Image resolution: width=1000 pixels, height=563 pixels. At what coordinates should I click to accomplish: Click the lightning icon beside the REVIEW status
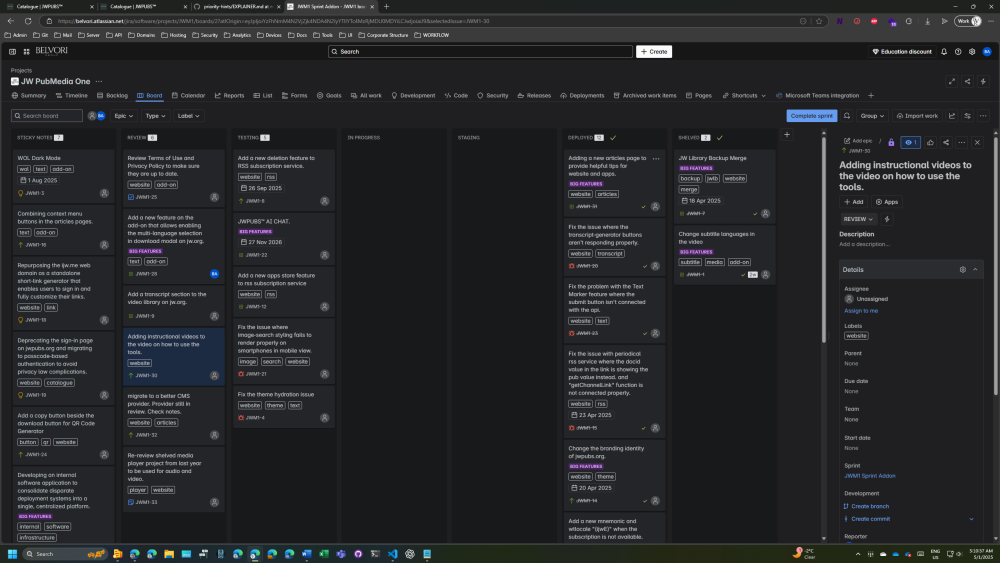point(888,219)
